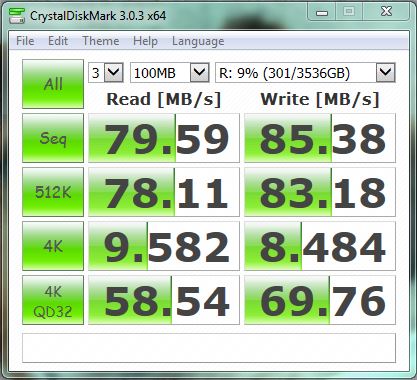417x380 pixels.
Task: Select the 4K write value 8.484
Action: coord(320,246)
